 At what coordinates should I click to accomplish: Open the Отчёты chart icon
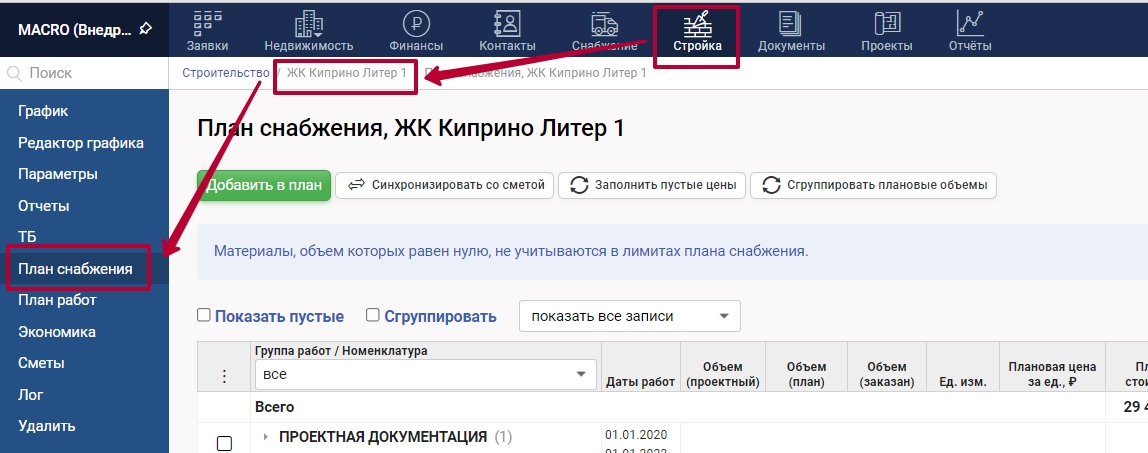click(970, 24)
